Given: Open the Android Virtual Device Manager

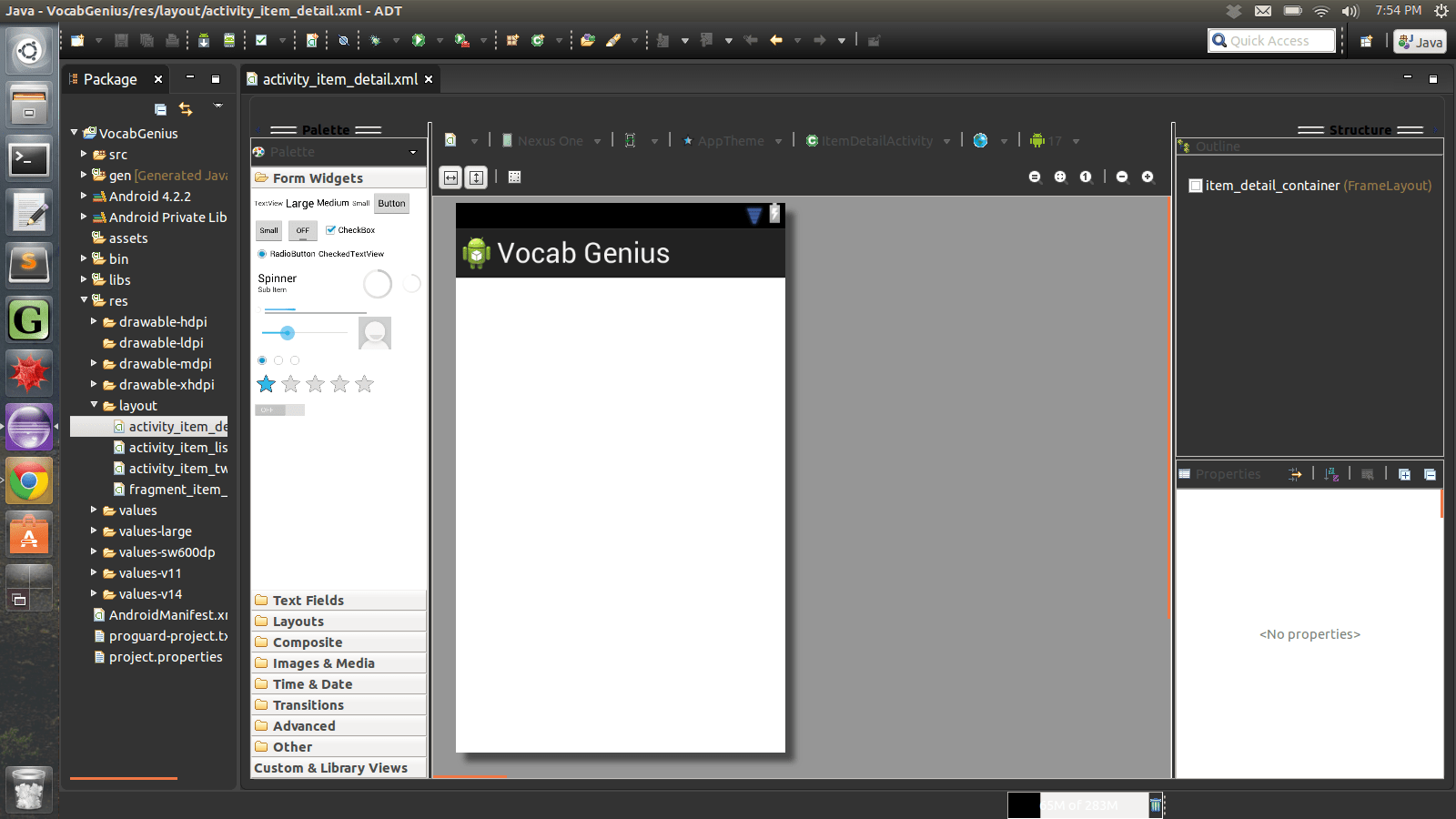Looking at the screenshot, I should (x=229, y=40).
